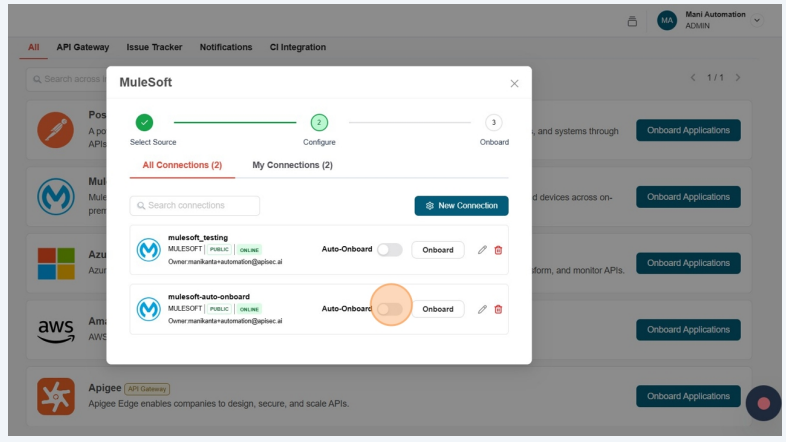Switch to My Connections (2) tab
This screenshot has width=786, height=442.
(292, 165)
